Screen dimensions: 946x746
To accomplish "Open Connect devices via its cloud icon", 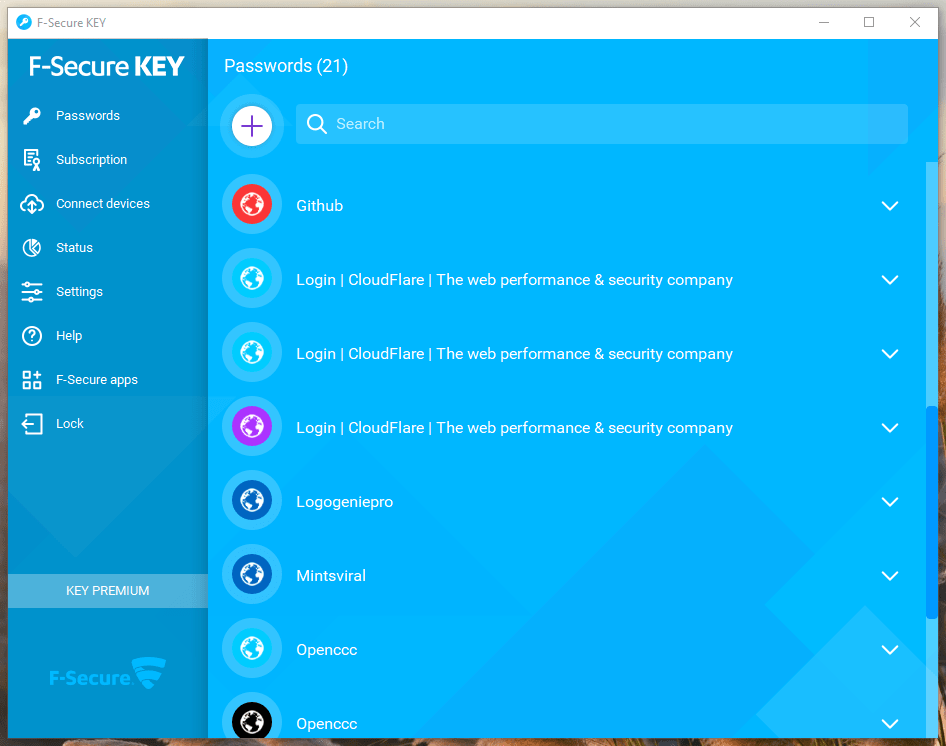I will pos(32,203).
